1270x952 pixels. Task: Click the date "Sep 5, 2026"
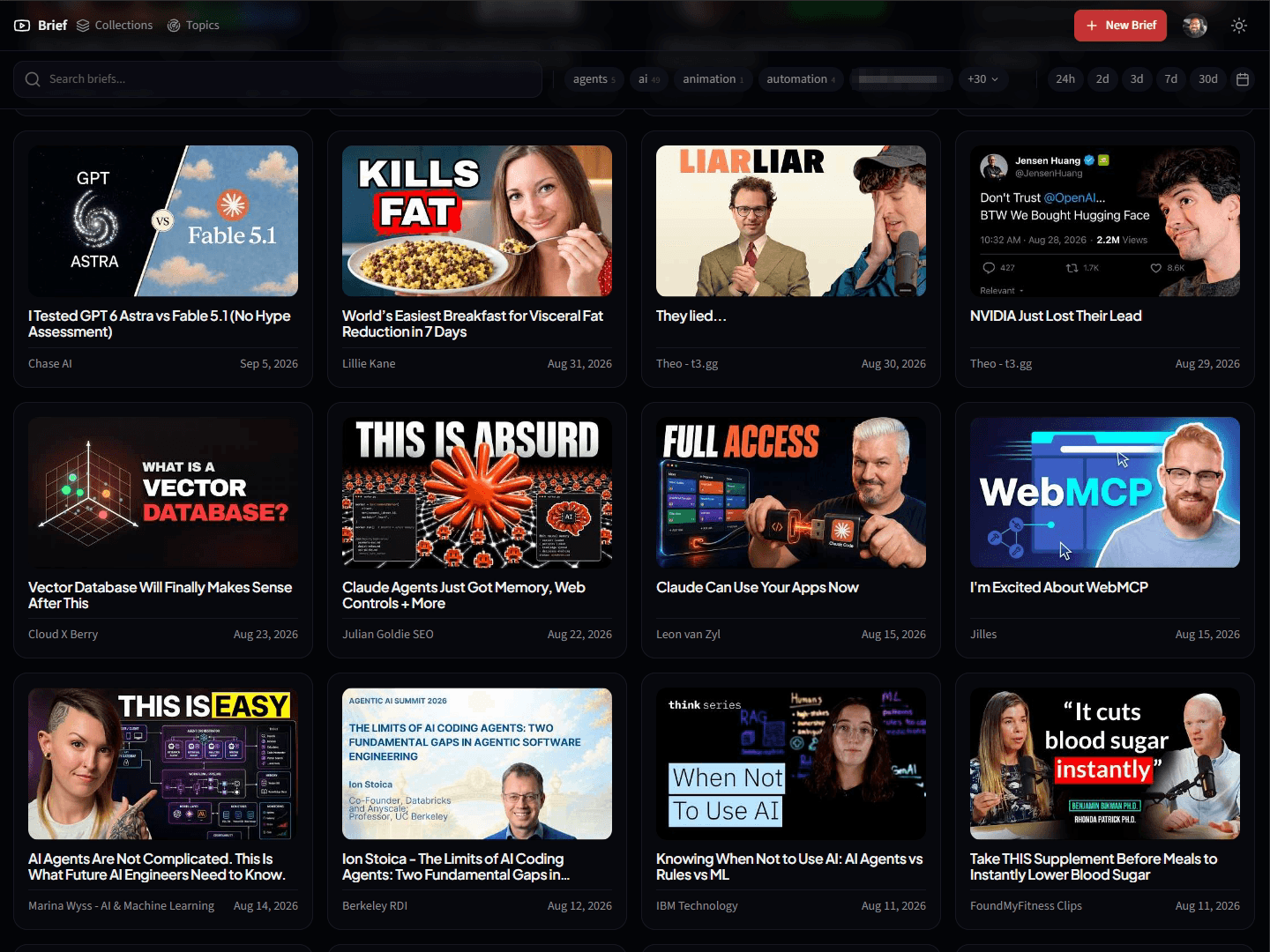point(269,363)
